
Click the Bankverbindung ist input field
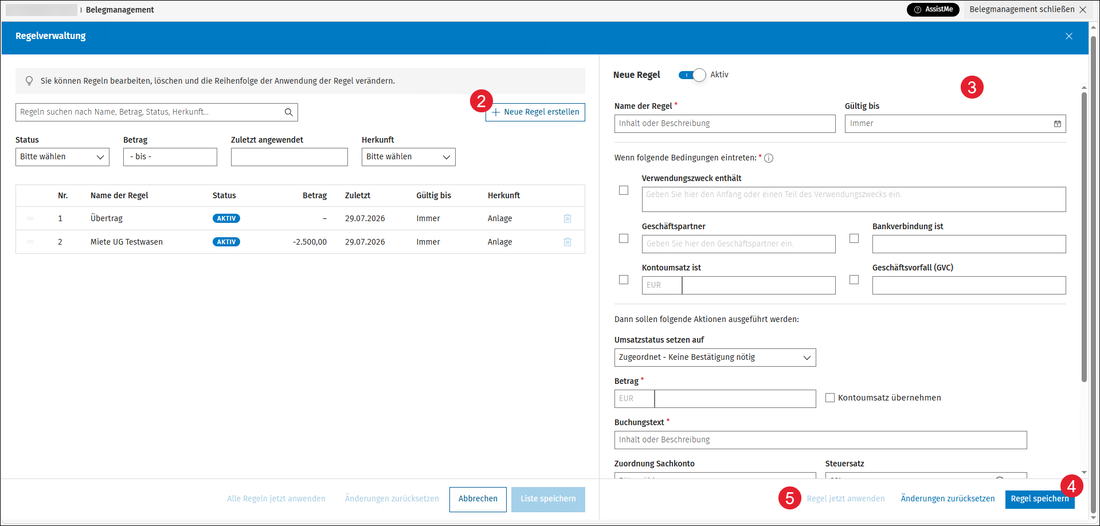pos(969,244)
